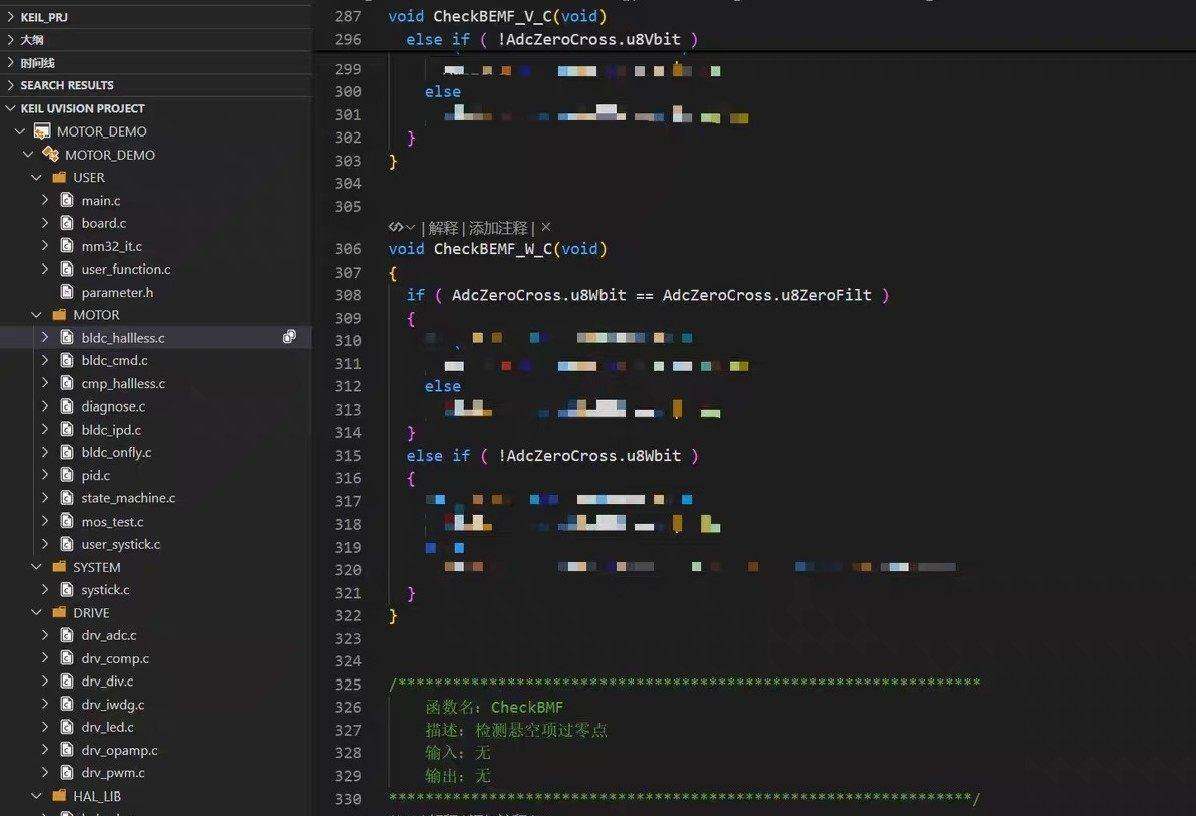The height and width of the screenshot is (816, 1196).
Task: Click the code lens icon above CheckBEMF_W_C
Action: coord(395,227)
